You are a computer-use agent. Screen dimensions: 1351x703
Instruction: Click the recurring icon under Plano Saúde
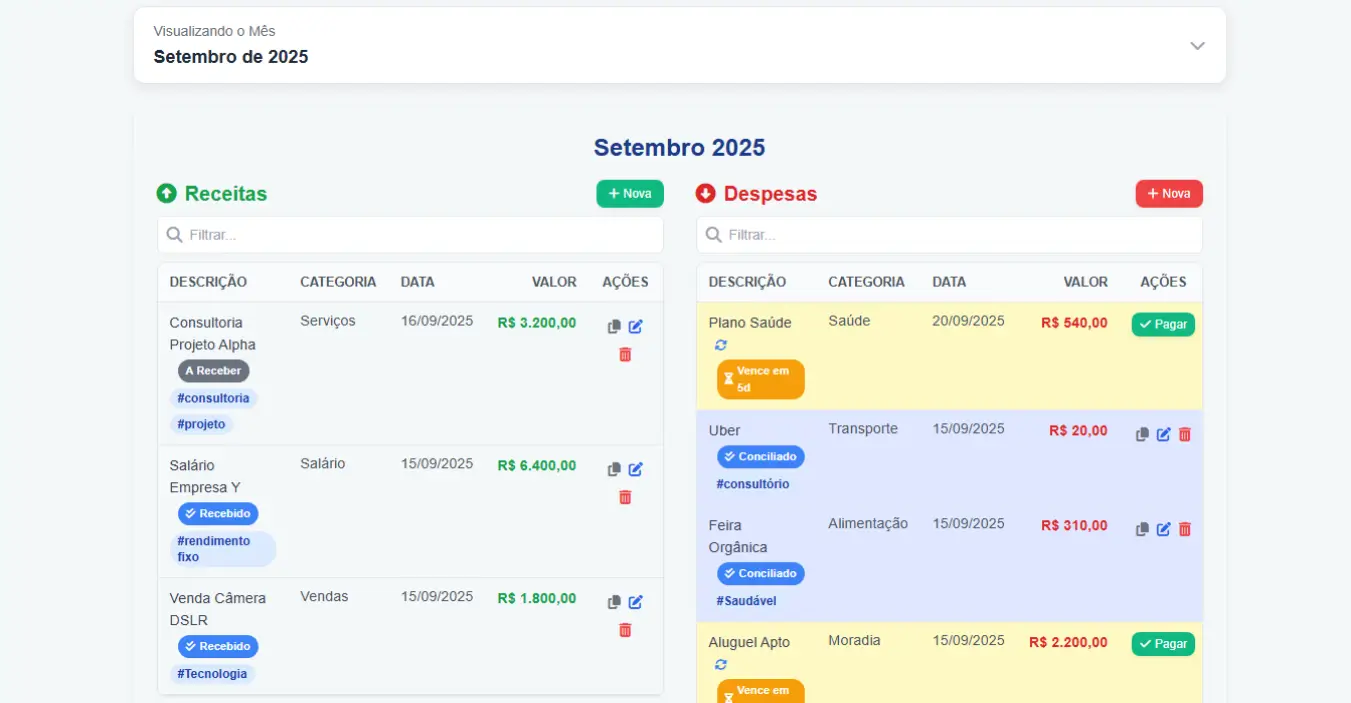click(x=721, y=345)
